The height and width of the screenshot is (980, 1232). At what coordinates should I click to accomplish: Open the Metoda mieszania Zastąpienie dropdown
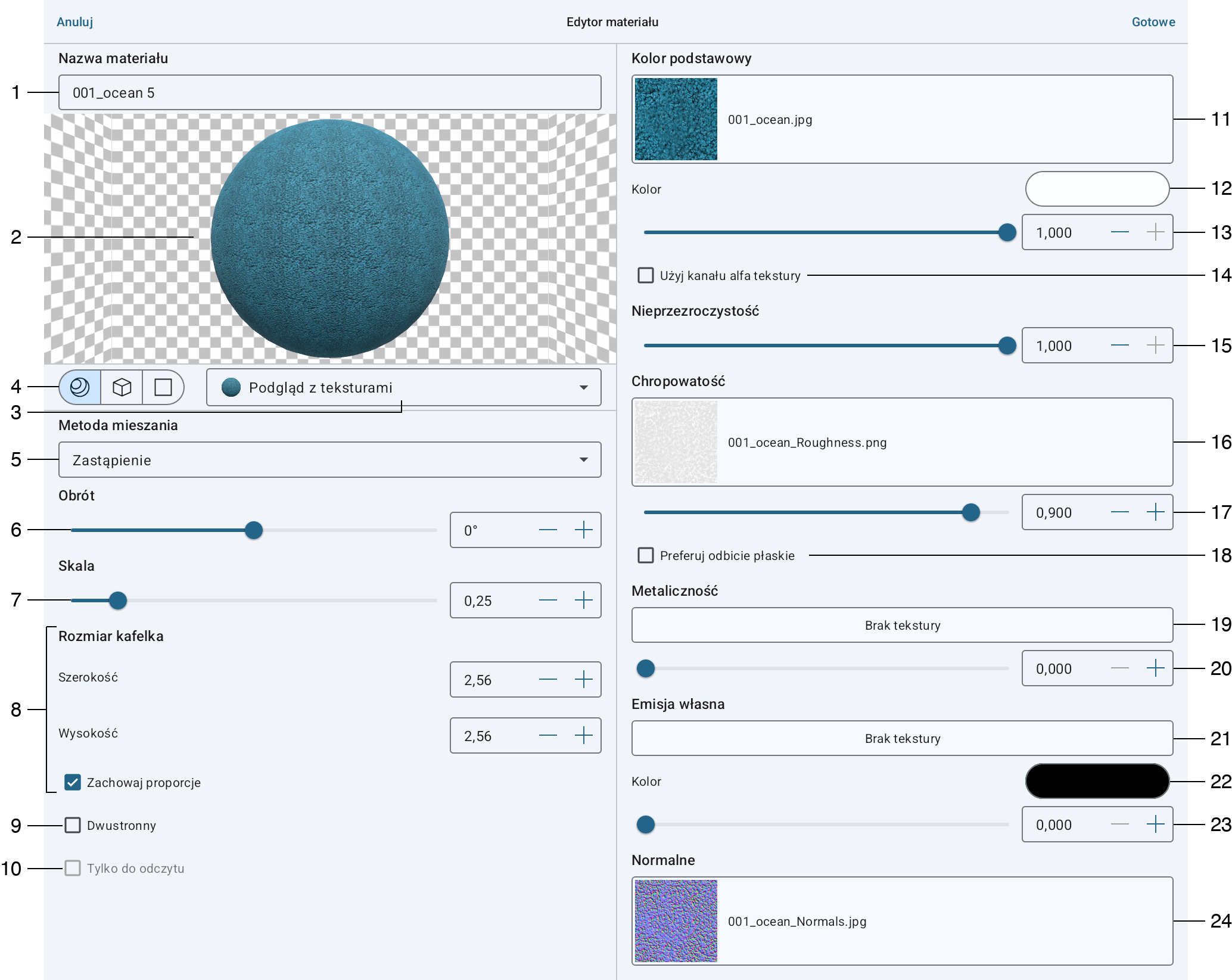pos(329,459)
